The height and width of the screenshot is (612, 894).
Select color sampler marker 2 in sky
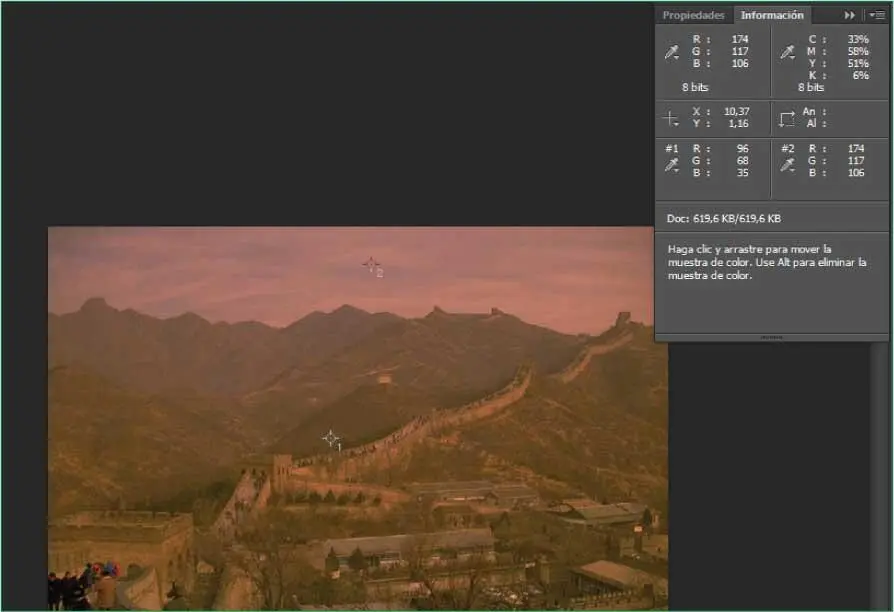[370, 264]
